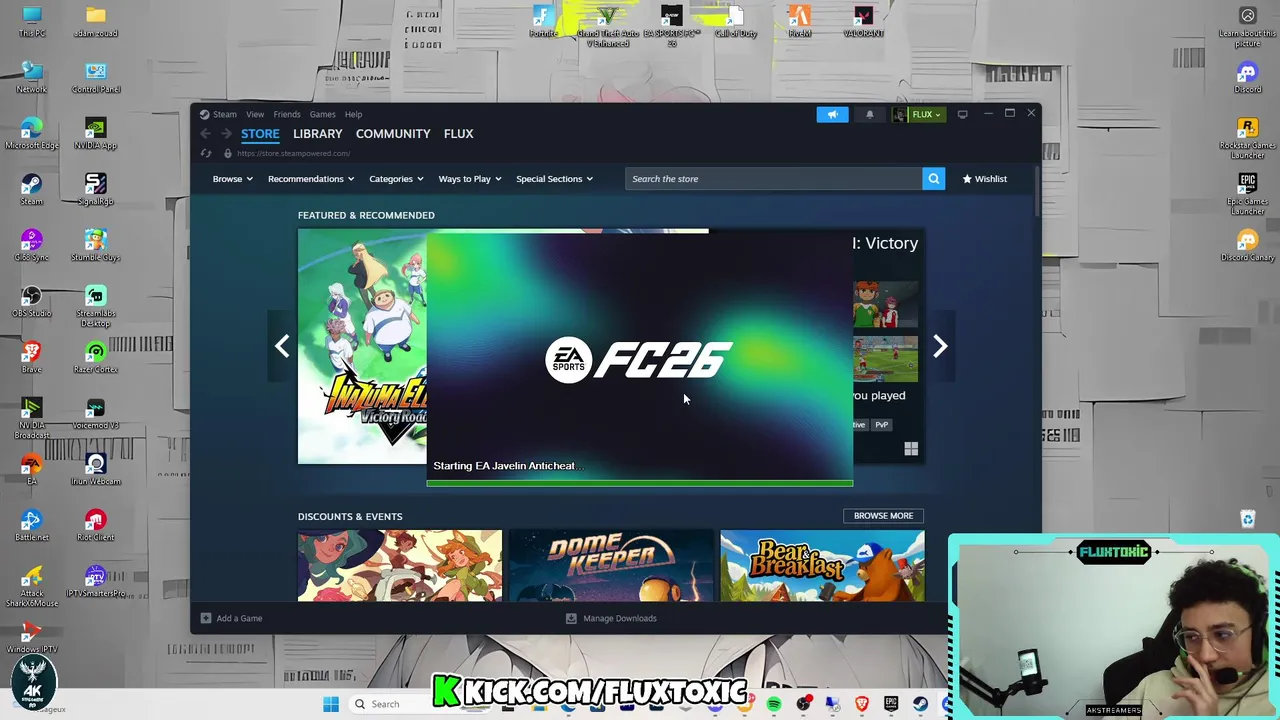Select Riot Client desktop shortcut
Screen dimensions: 1280x720
(x=95, y=526)
